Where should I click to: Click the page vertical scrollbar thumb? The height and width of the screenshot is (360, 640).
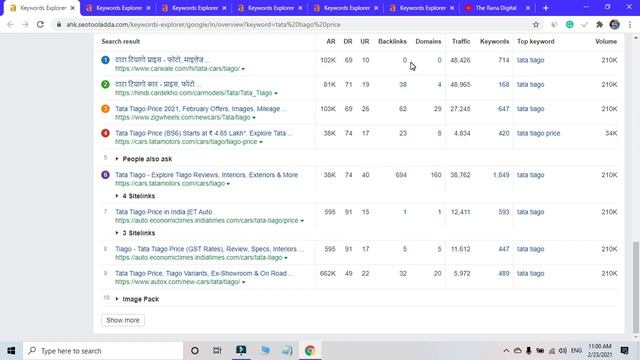point(636,287)
